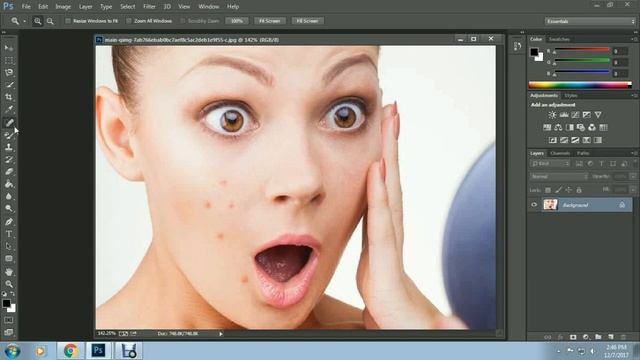The width and height of the screenshot is (640, 360).
Task: Open the Zoom tool preset picker arrow
Action: [x=24, y=21]
